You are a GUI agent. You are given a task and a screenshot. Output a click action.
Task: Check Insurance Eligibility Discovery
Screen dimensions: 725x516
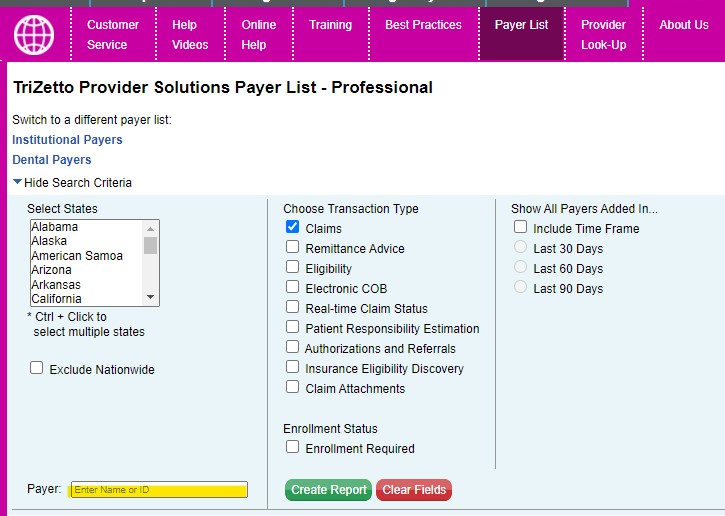pos(292,367)
